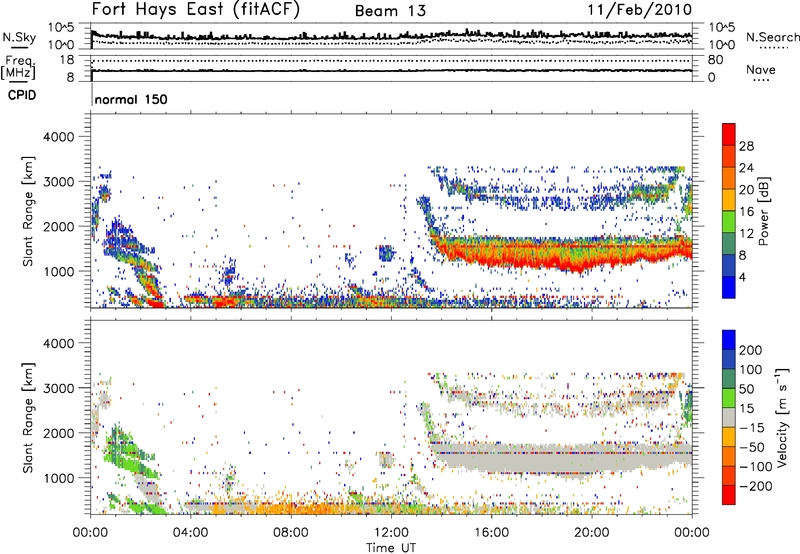The width and height of the screenshot is (800, 554).
Task: Select the 'normal 150' CPID text
Action: pos(131,99)
